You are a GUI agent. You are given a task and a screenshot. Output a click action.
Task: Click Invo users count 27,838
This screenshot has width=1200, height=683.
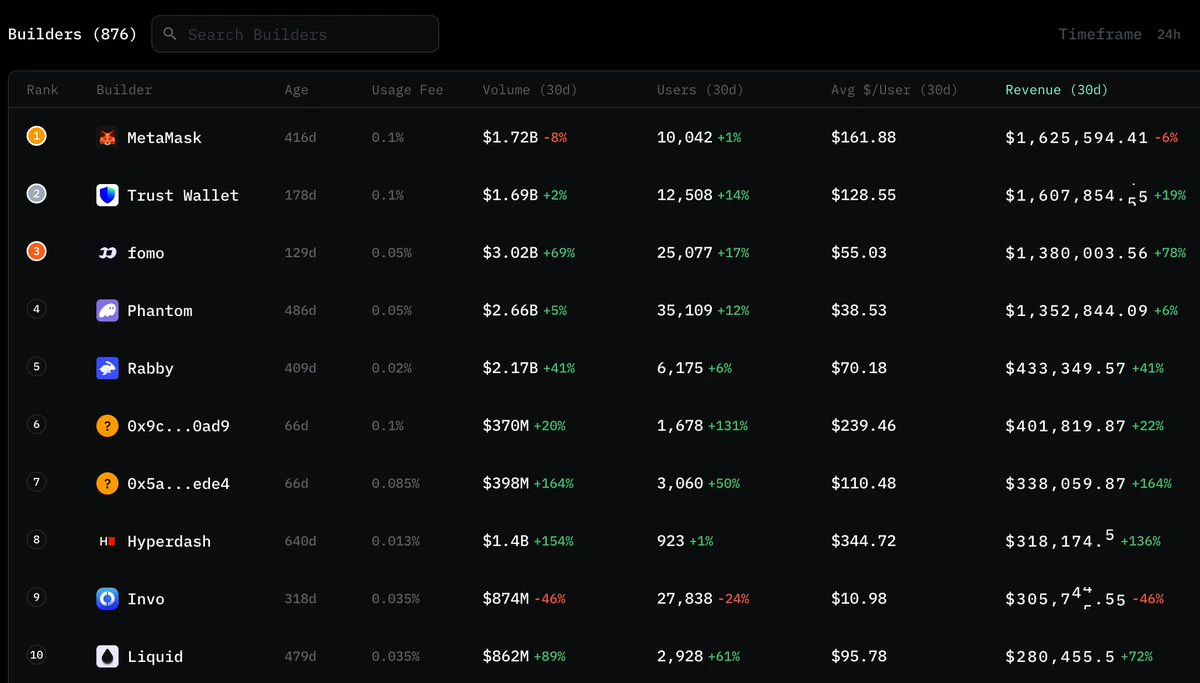coord(685,599)
